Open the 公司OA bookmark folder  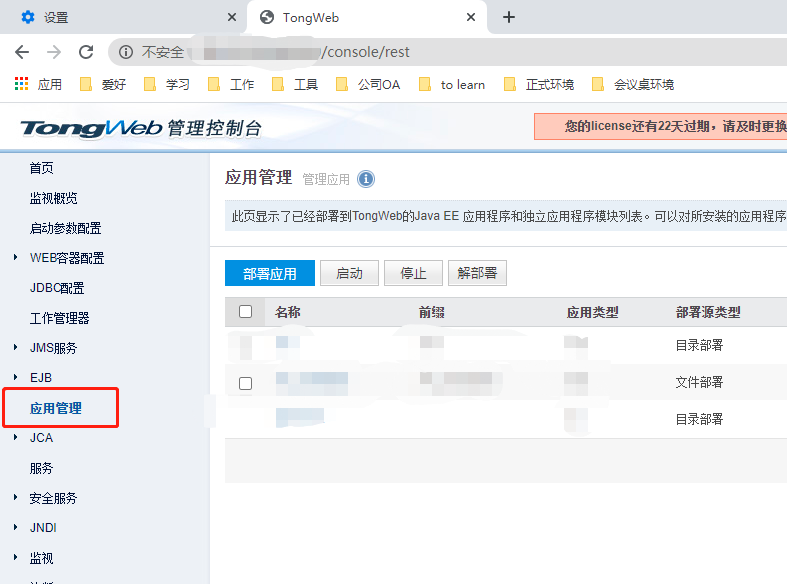(x=368, y=84)
